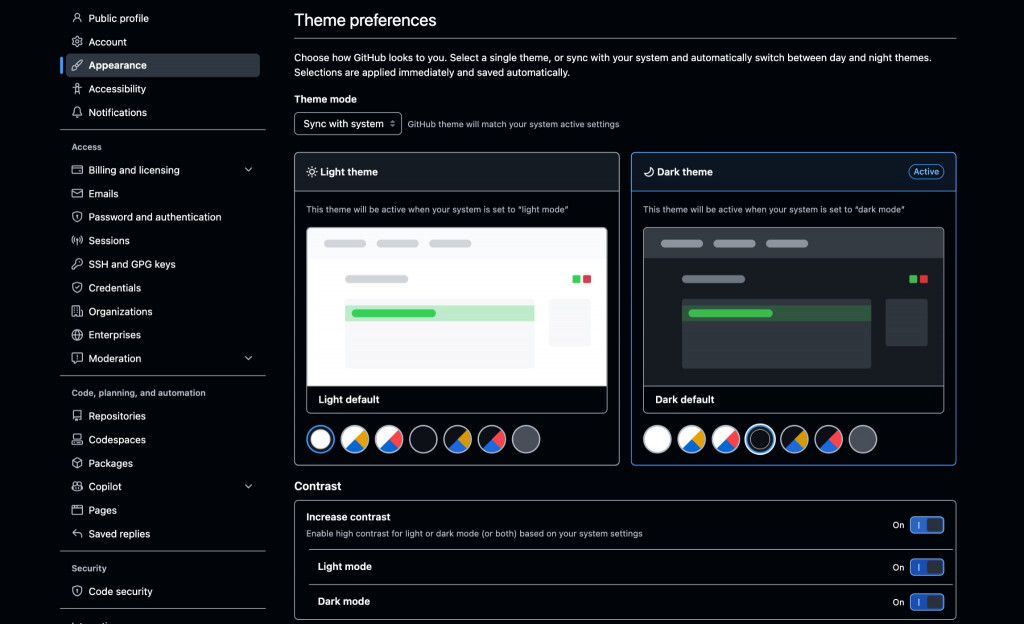1024x624 pixels.
Task: Click the Enterprises sidebar text
Action: click(114, 335)
